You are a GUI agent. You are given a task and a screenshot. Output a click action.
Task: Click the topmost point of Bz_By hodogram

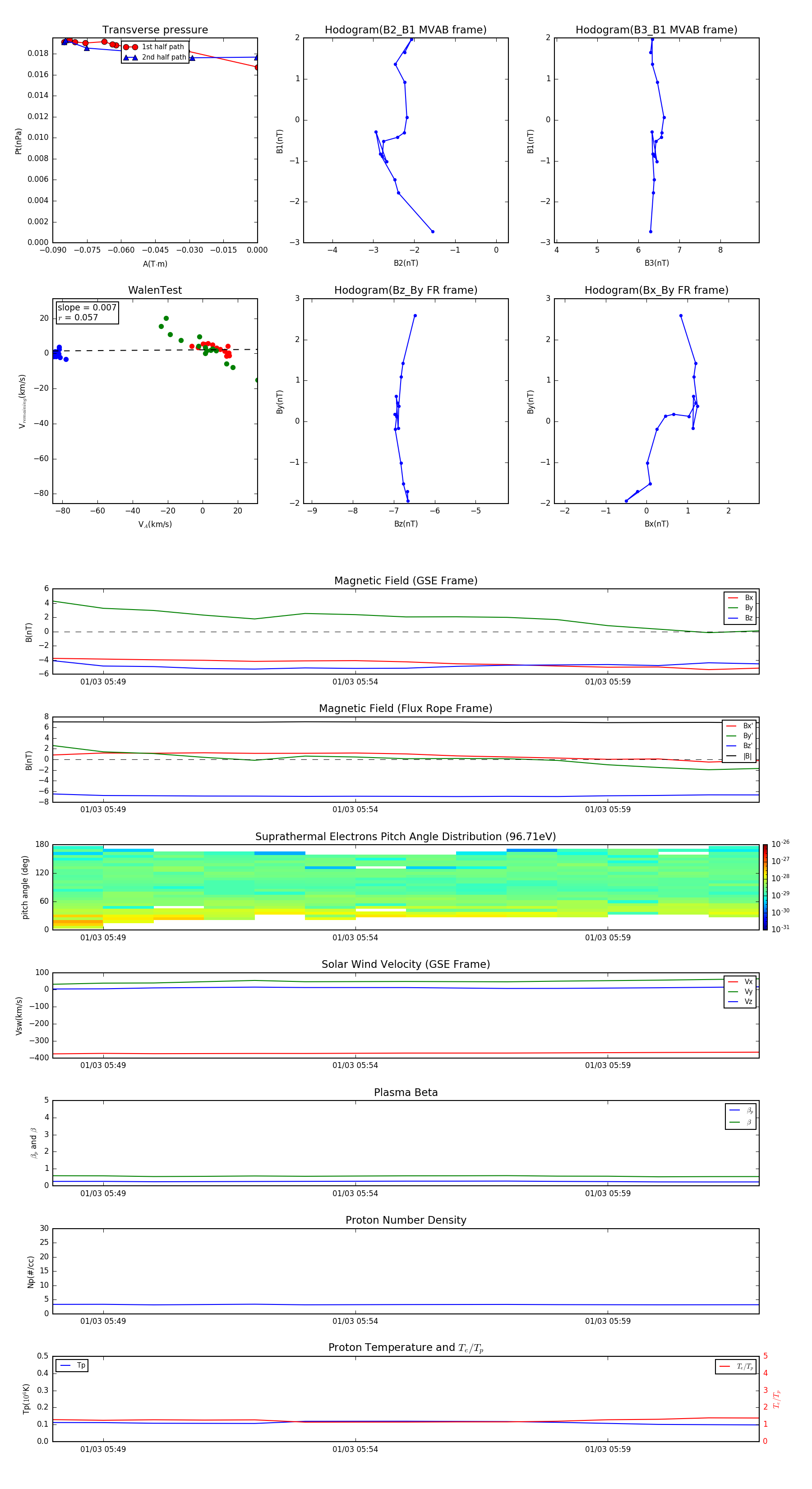pos(415,315)
